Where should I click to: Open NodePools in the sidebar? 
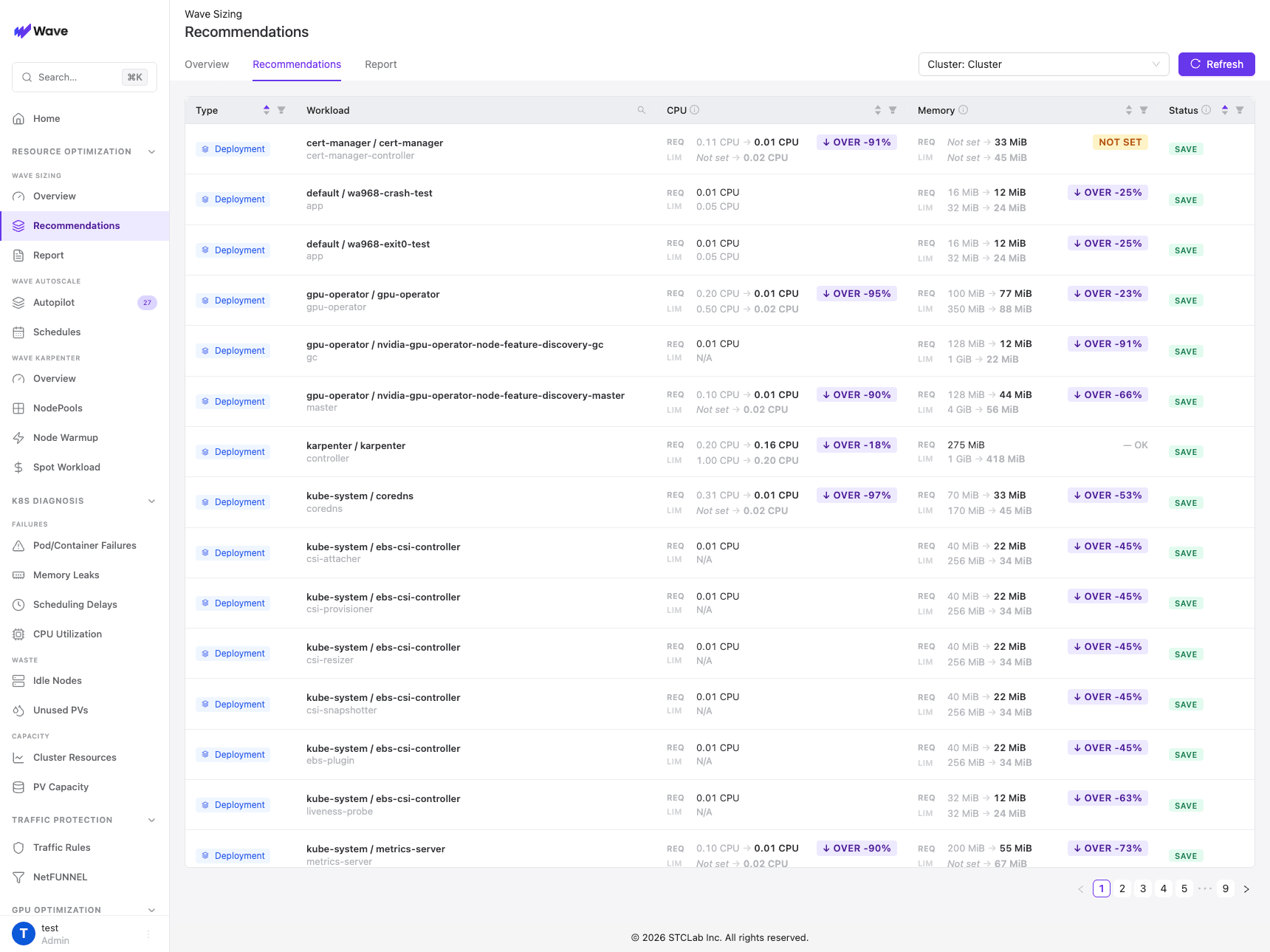click(84, 408)
